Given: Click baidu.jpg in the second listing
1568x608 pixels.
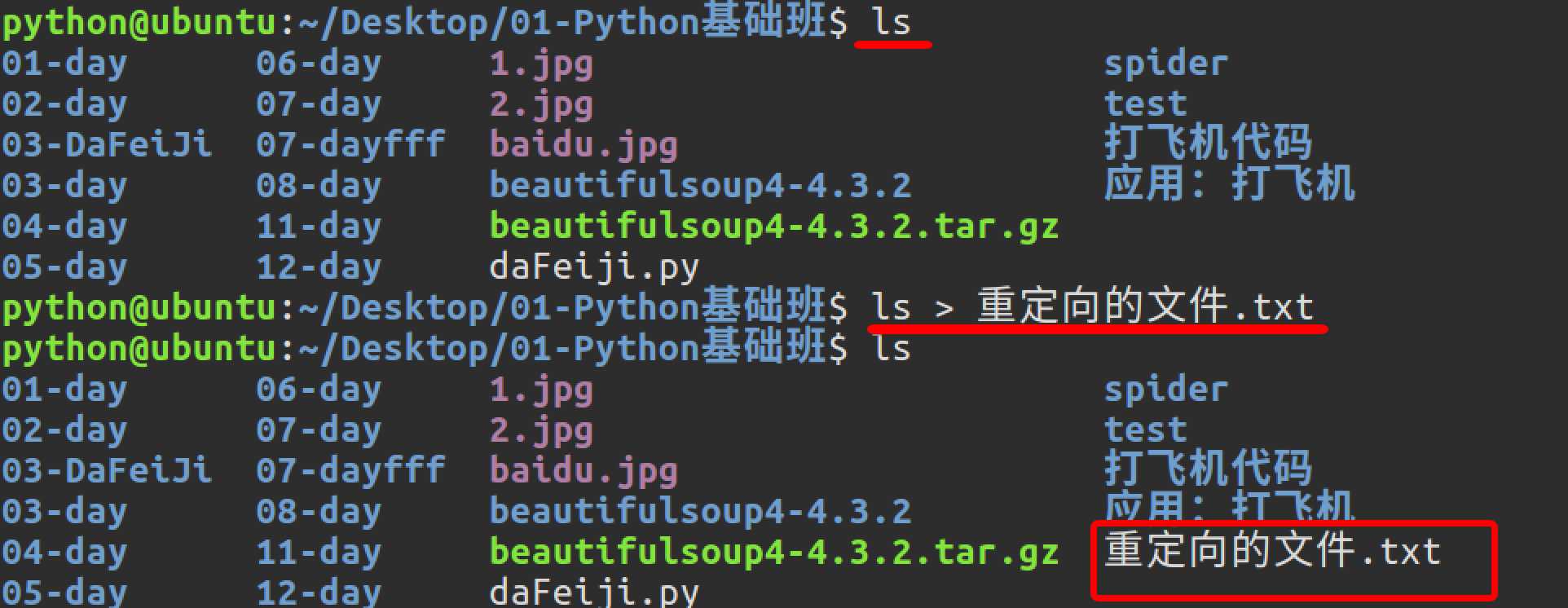Looking at the screenshot, I should pos(584,472).
